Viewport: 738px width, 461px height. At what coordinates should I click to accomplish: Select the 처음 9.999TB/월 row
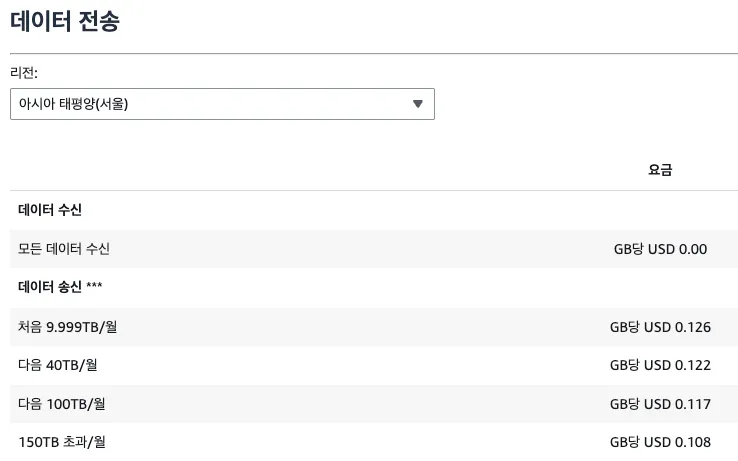click(374, 327)
